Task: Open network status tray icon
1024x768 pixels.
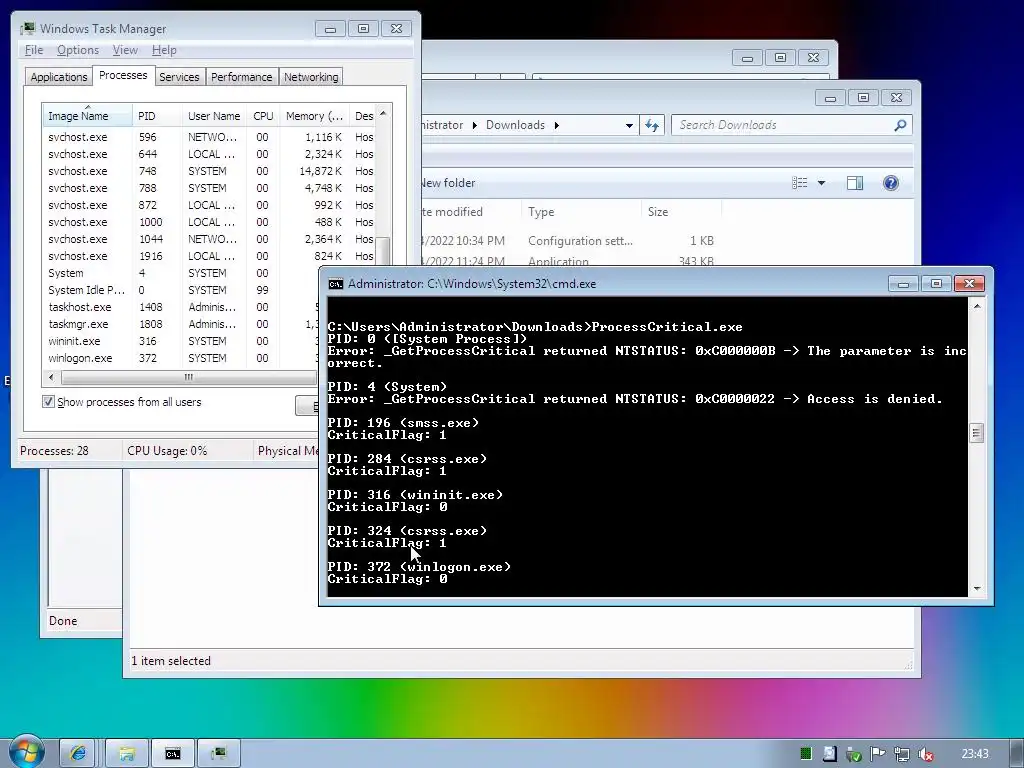Action: click(x=901, y=754)
